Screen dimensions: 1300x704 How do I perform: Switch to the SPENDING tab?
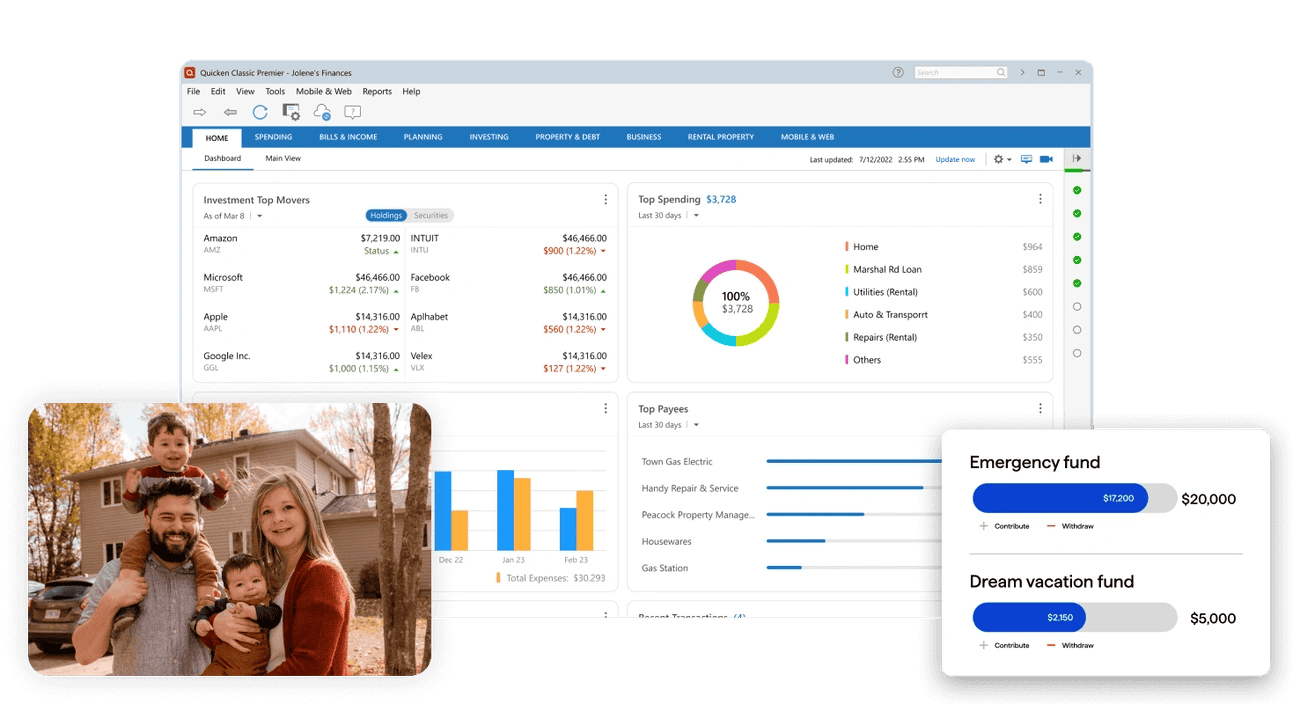click(273, 137)
